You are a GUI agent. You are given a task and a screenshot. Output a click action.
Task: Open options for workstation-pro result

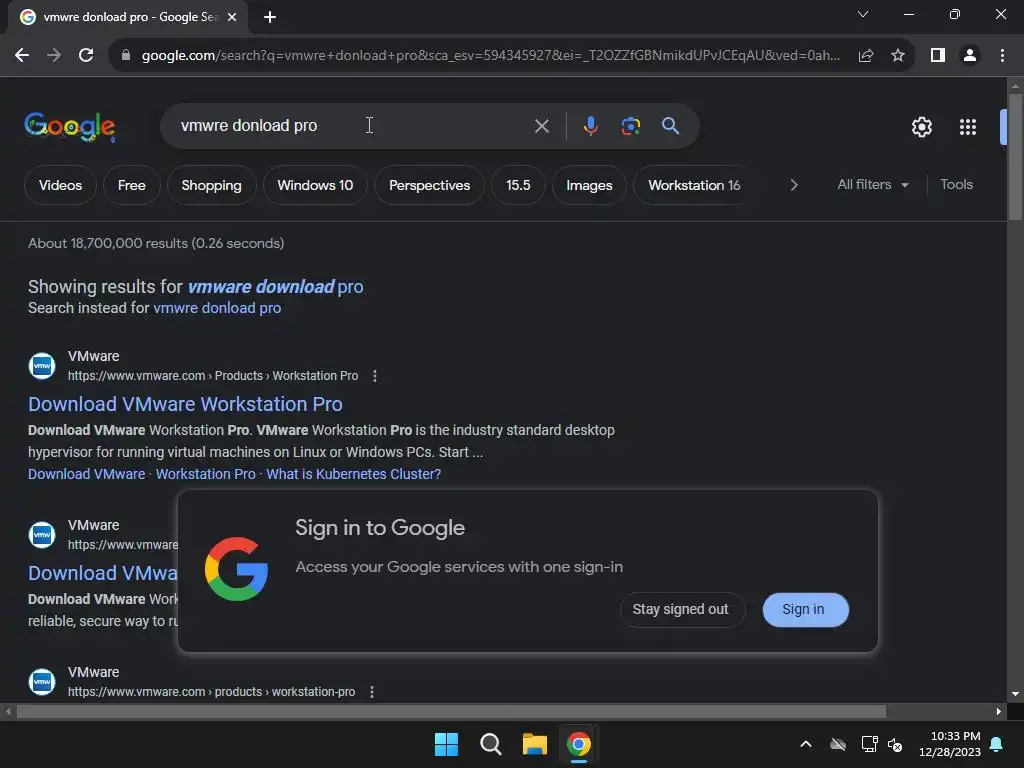[372, 692]
